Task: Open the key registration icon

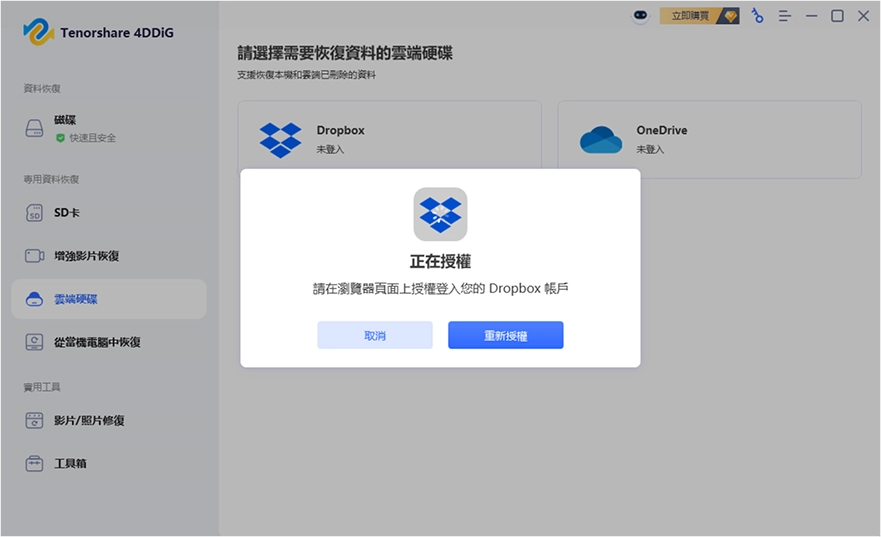Action: click(758, 16)
